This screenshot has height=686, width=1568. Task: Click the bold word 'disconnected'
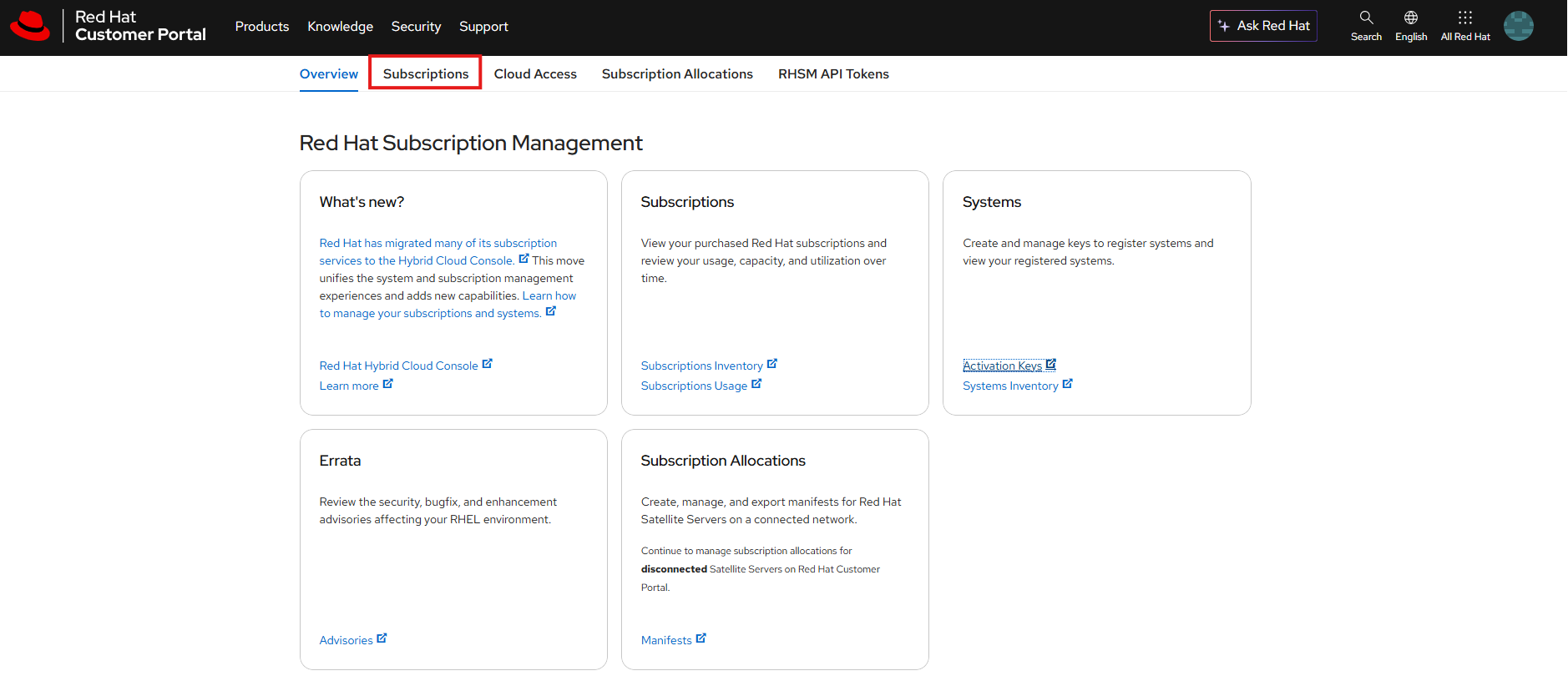pos(674,569)
